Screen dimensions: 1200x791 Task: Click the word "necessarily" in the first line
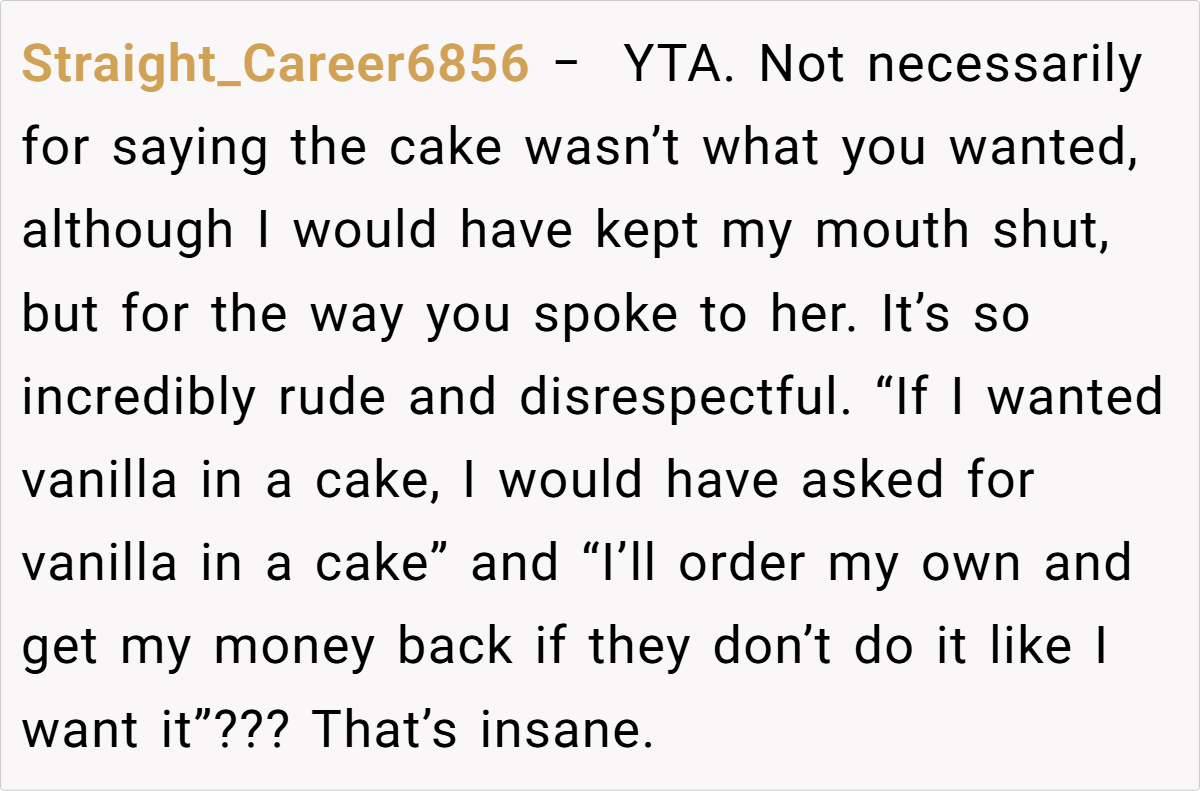(x=1004, y=65)
